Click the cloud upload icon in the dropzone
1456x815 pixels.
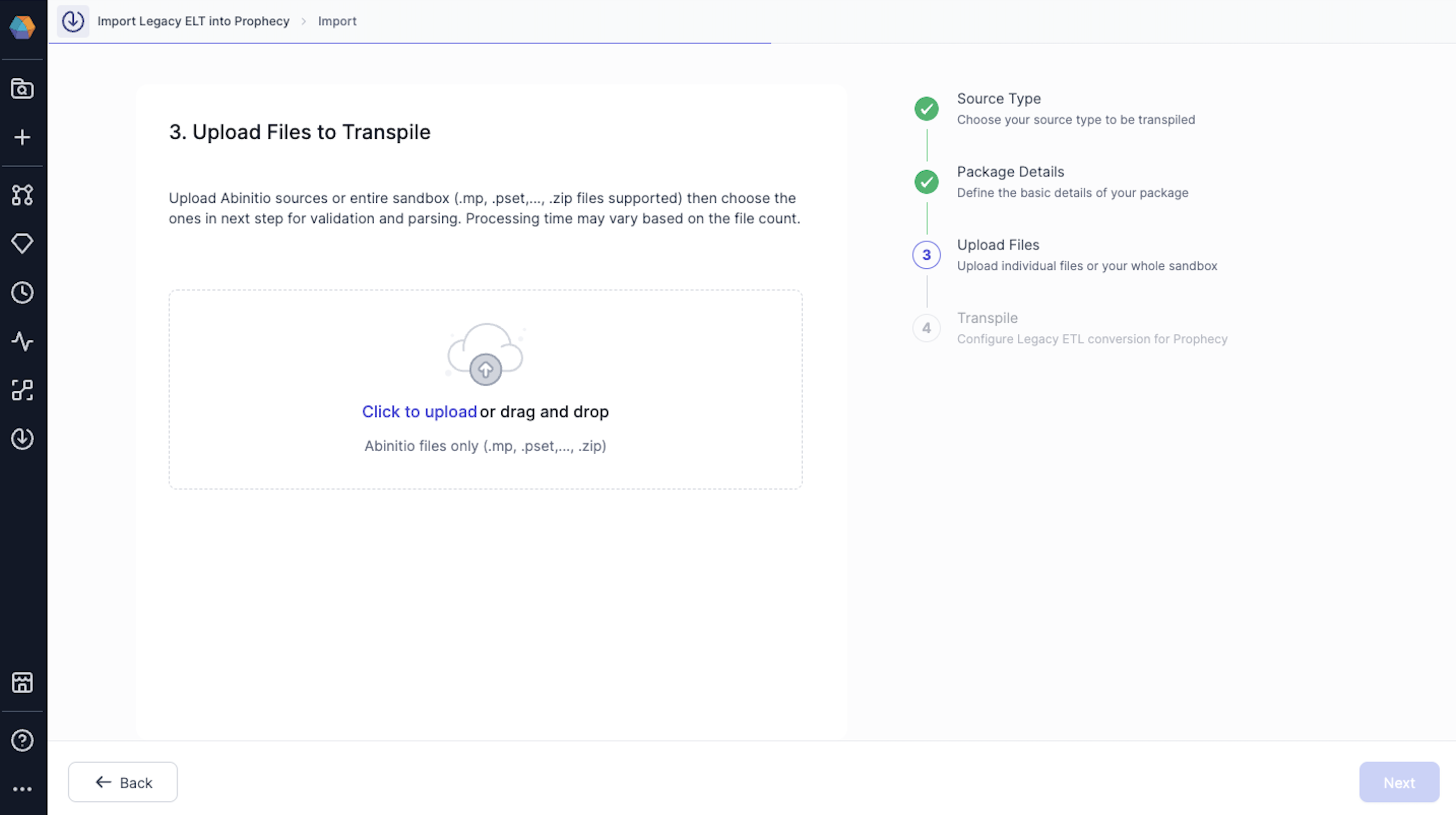click(x=486, y=355)
